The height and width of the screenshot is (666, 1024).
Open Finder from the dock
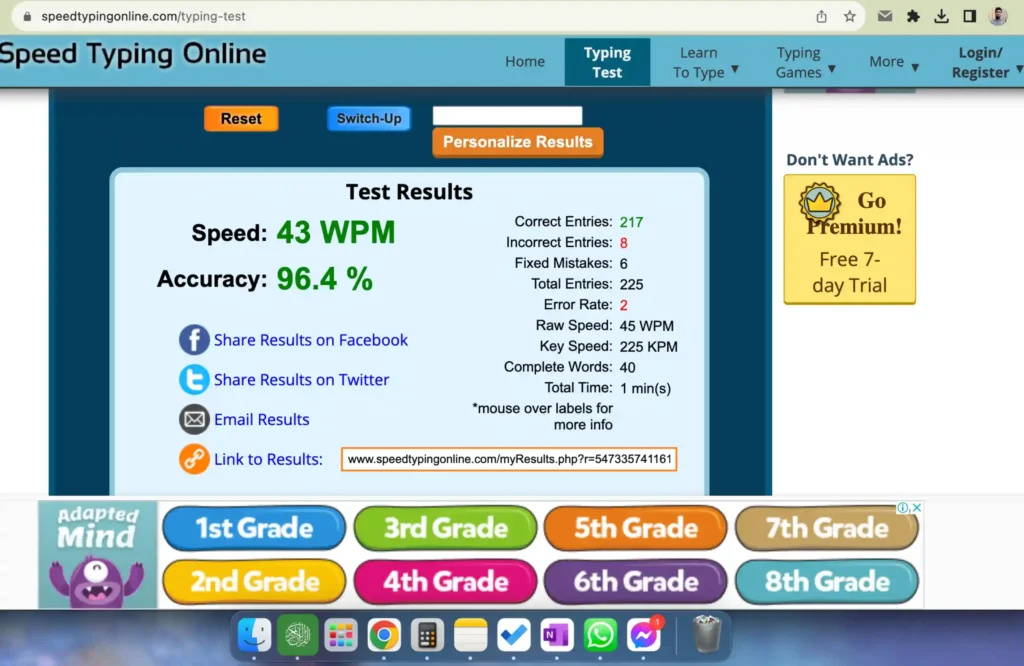pos(254,634)
